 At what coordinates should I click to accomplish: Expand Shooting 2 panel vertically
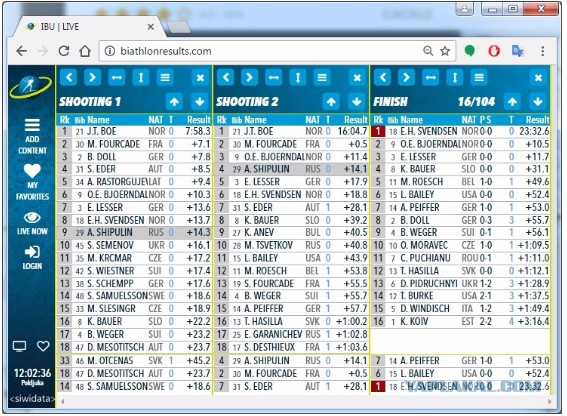298,77
